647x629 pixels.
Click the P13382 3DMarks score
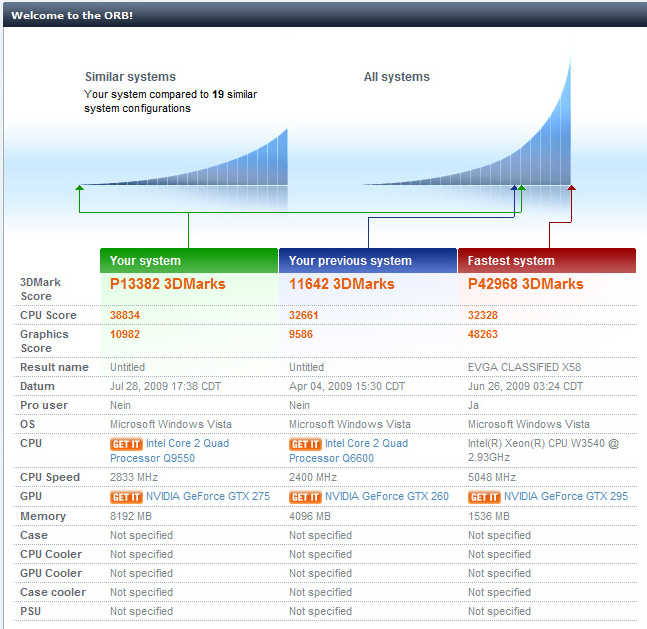coord(168,284)
